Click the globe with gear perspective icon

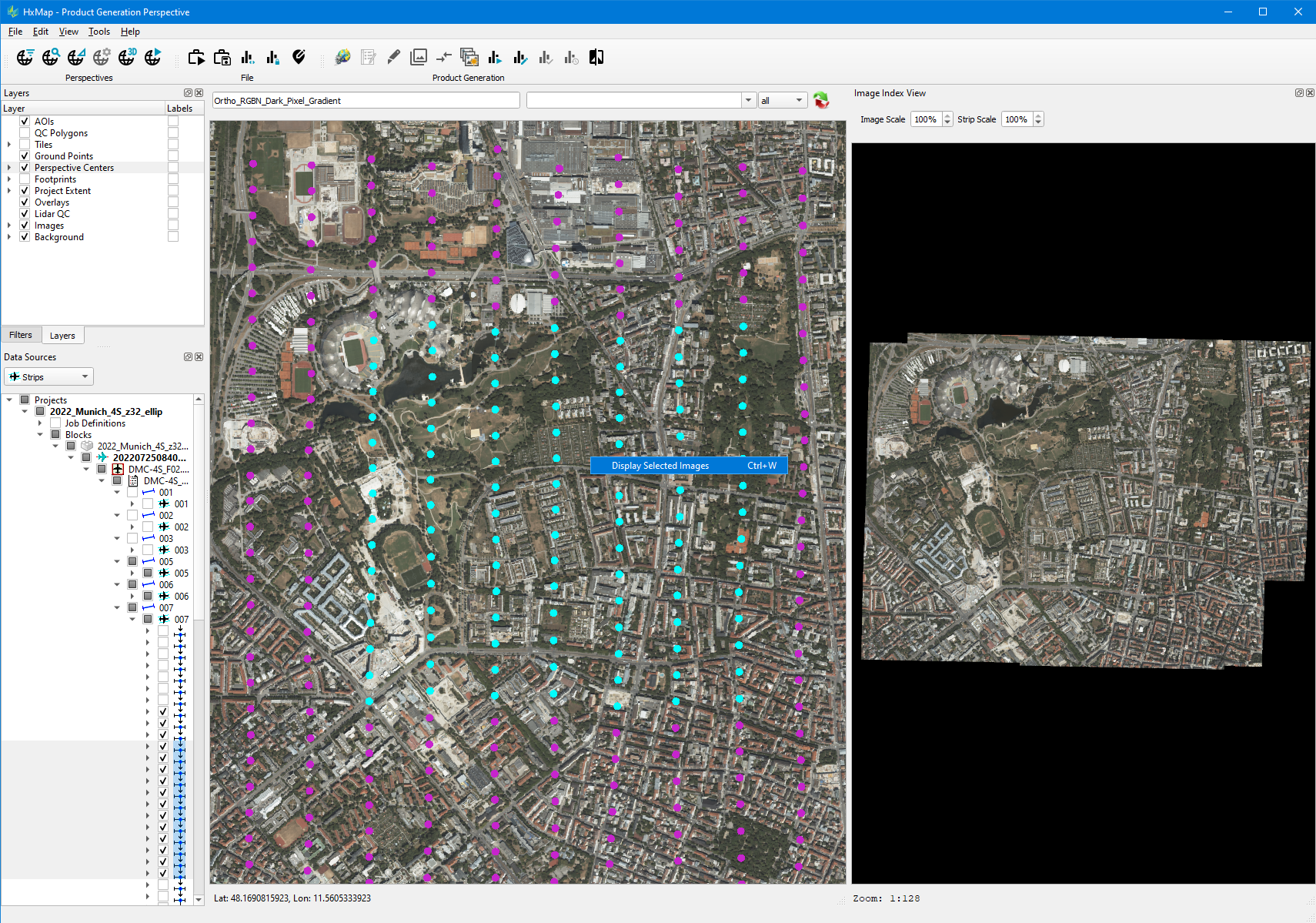(102, 57)
